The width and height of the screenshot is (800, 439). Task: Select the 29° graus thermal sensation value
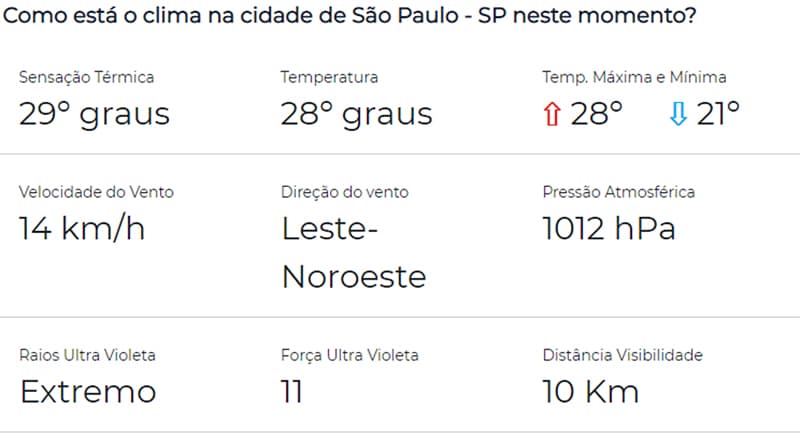click(x=94, y=114)
